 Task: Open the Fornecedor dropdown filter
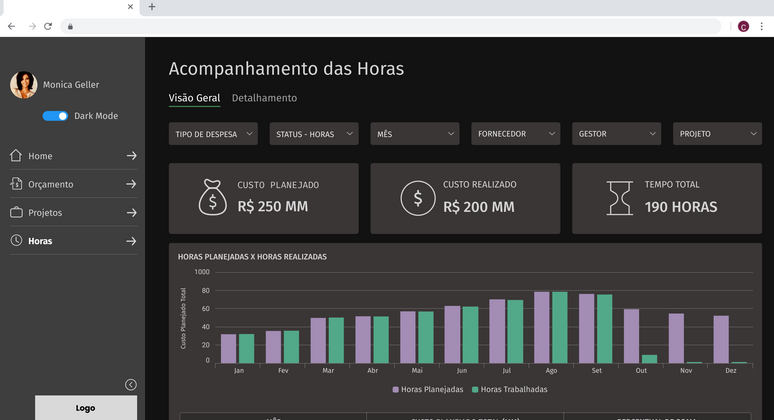pos(516,134)
